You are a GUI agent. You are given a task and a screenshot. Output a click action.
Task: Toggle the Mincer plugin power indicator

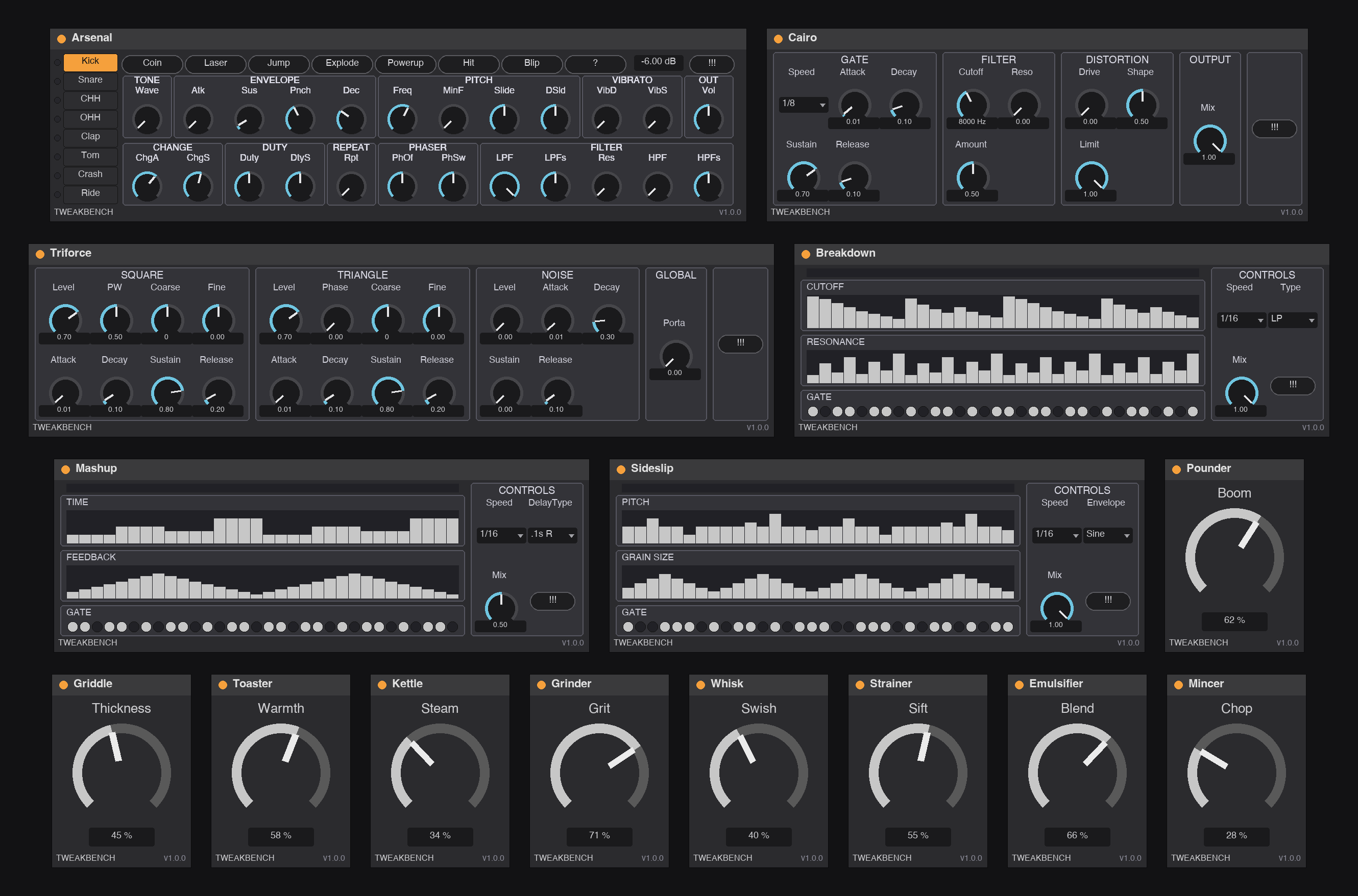(1178, 685)
